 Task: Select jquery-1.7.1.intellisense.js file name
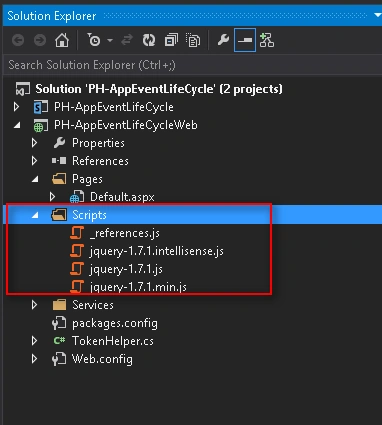coord(157,251)
